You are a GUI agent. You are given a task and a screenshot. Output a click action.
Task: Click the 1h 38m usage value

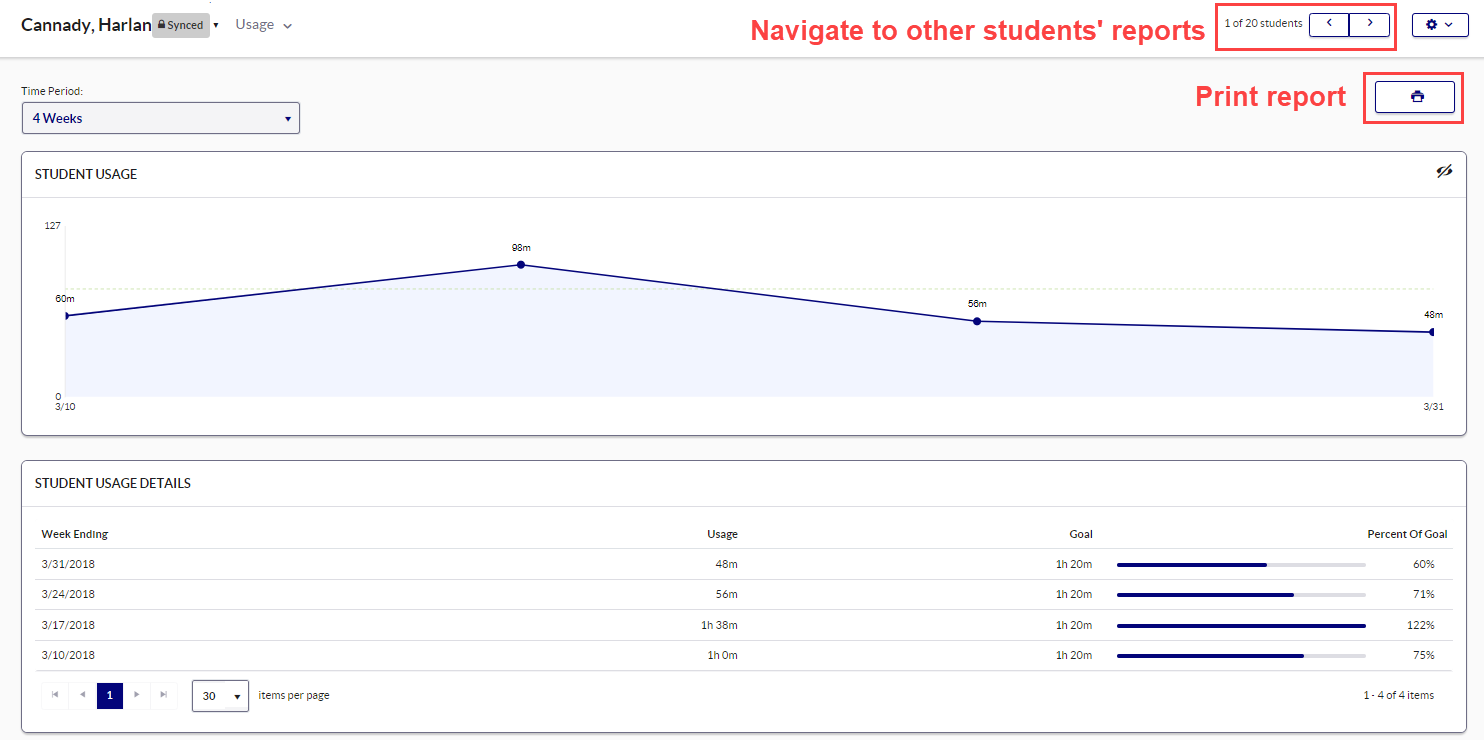(719, 625)
